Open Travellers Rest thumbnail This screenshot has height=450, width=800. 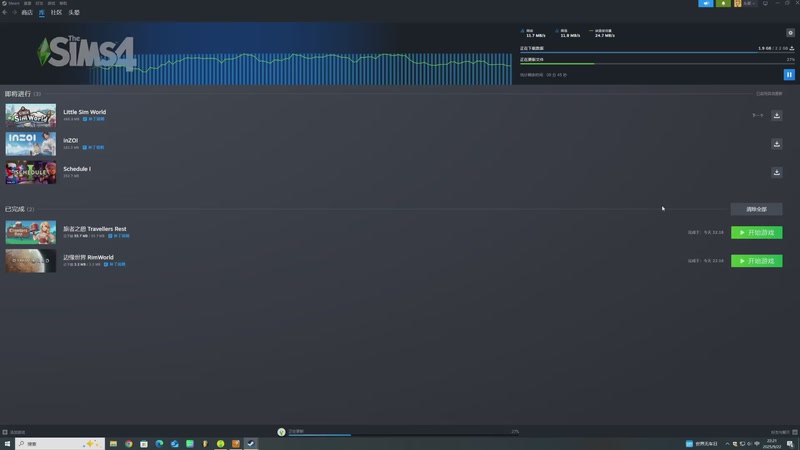pyautogui.click(x=31, y=232)
